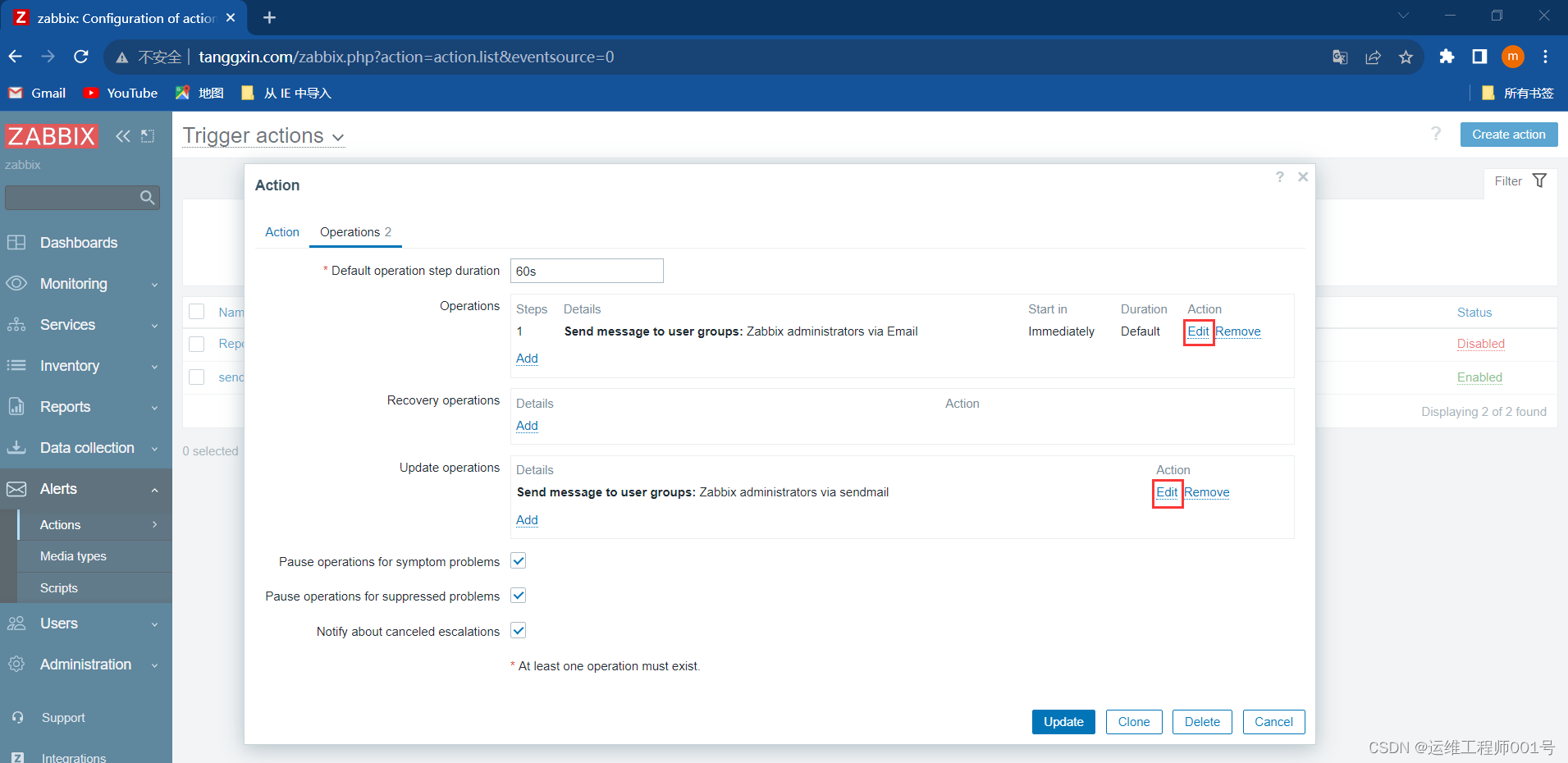Toggle Pause operations for suppressed problems
The image size is (1568, 763).
(519, 596)
